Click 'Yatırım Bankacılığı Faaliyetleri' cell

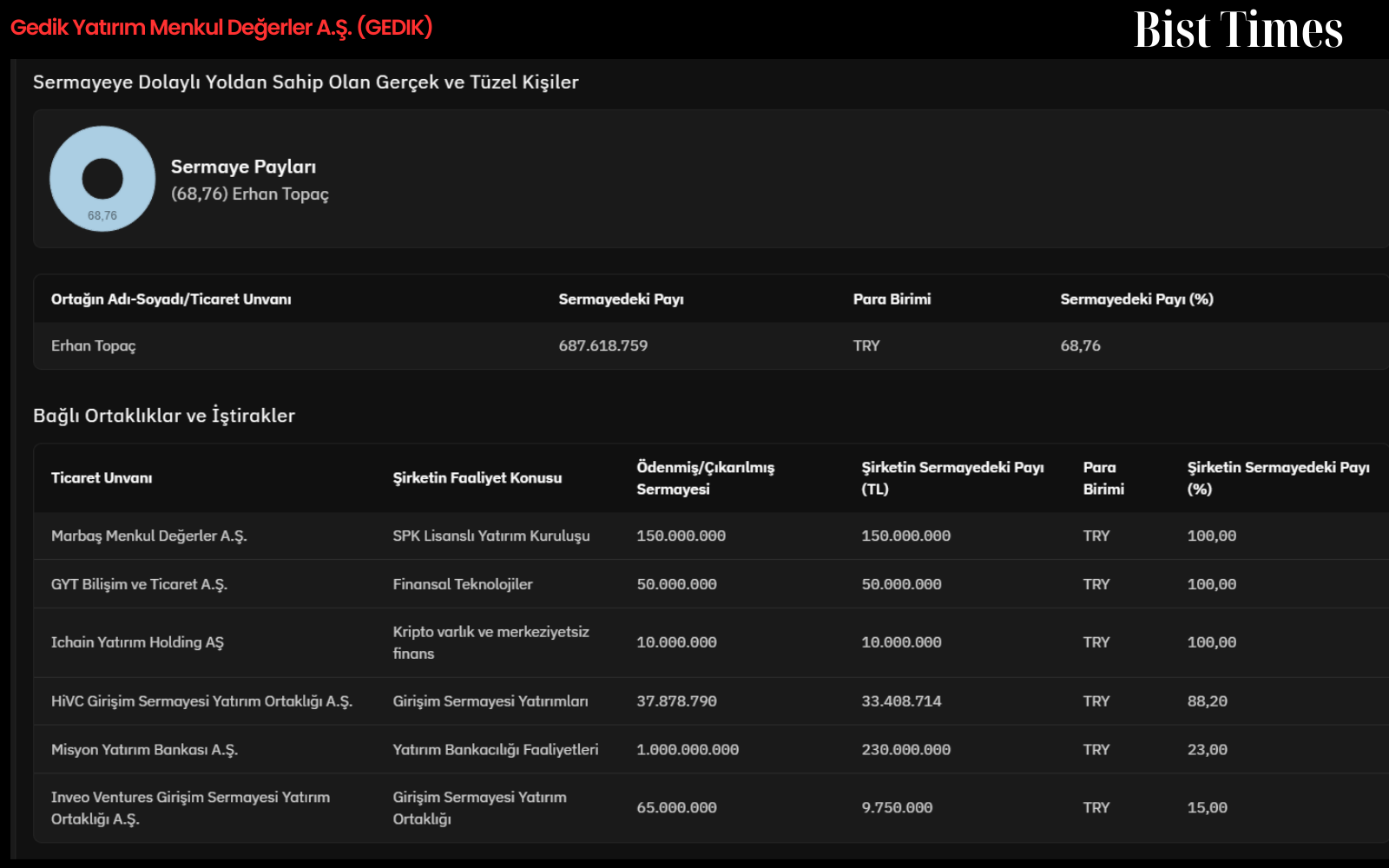click(x=495, y=750)
